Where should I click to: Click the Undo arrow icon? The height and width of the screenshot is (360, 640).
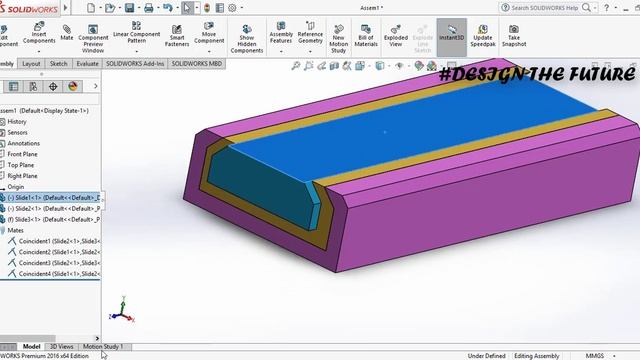click(x=167, y=8)
